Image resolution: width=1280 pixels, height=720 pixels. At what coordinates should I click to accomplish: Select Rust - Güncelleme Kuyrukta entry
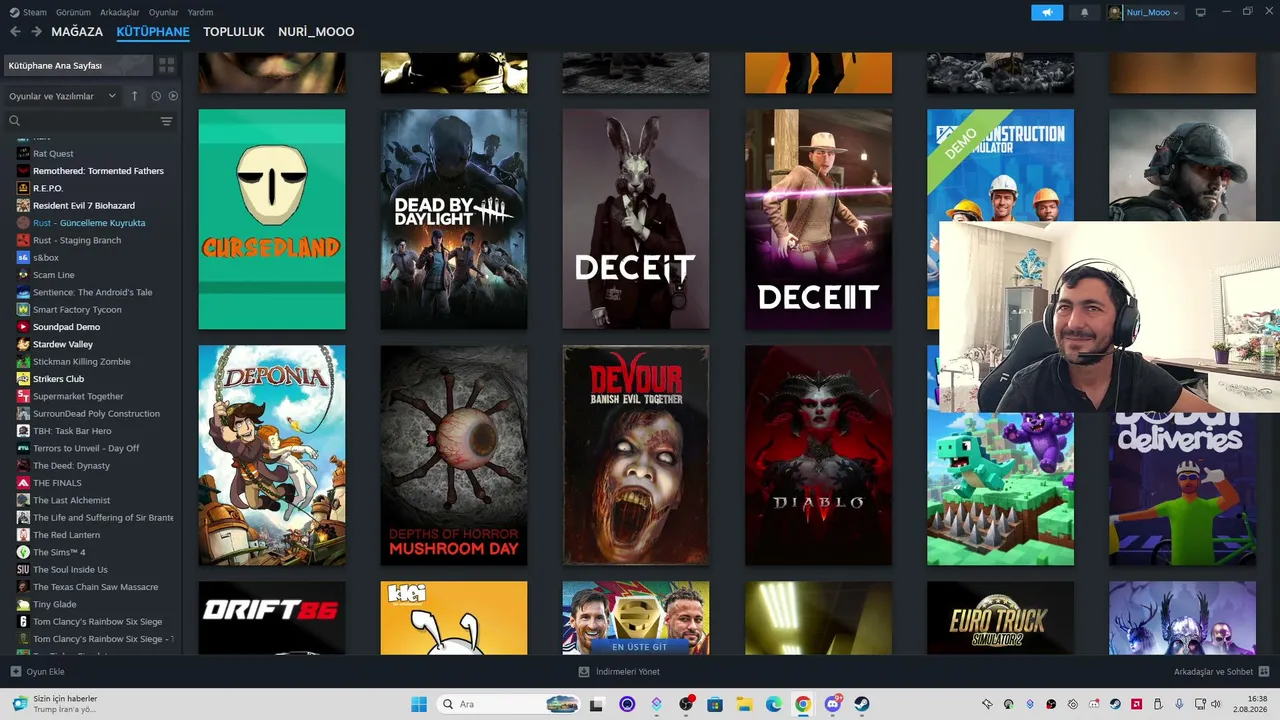click(91, 223)
